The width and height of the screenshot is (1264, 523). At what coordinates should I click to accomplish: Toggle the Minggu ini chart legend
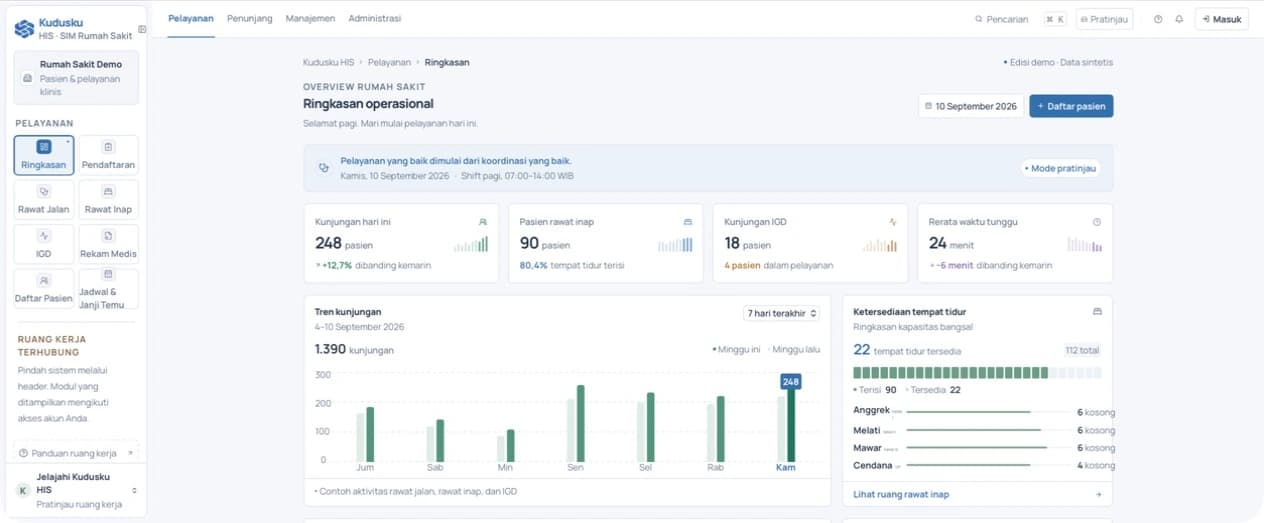click(736, 350)
